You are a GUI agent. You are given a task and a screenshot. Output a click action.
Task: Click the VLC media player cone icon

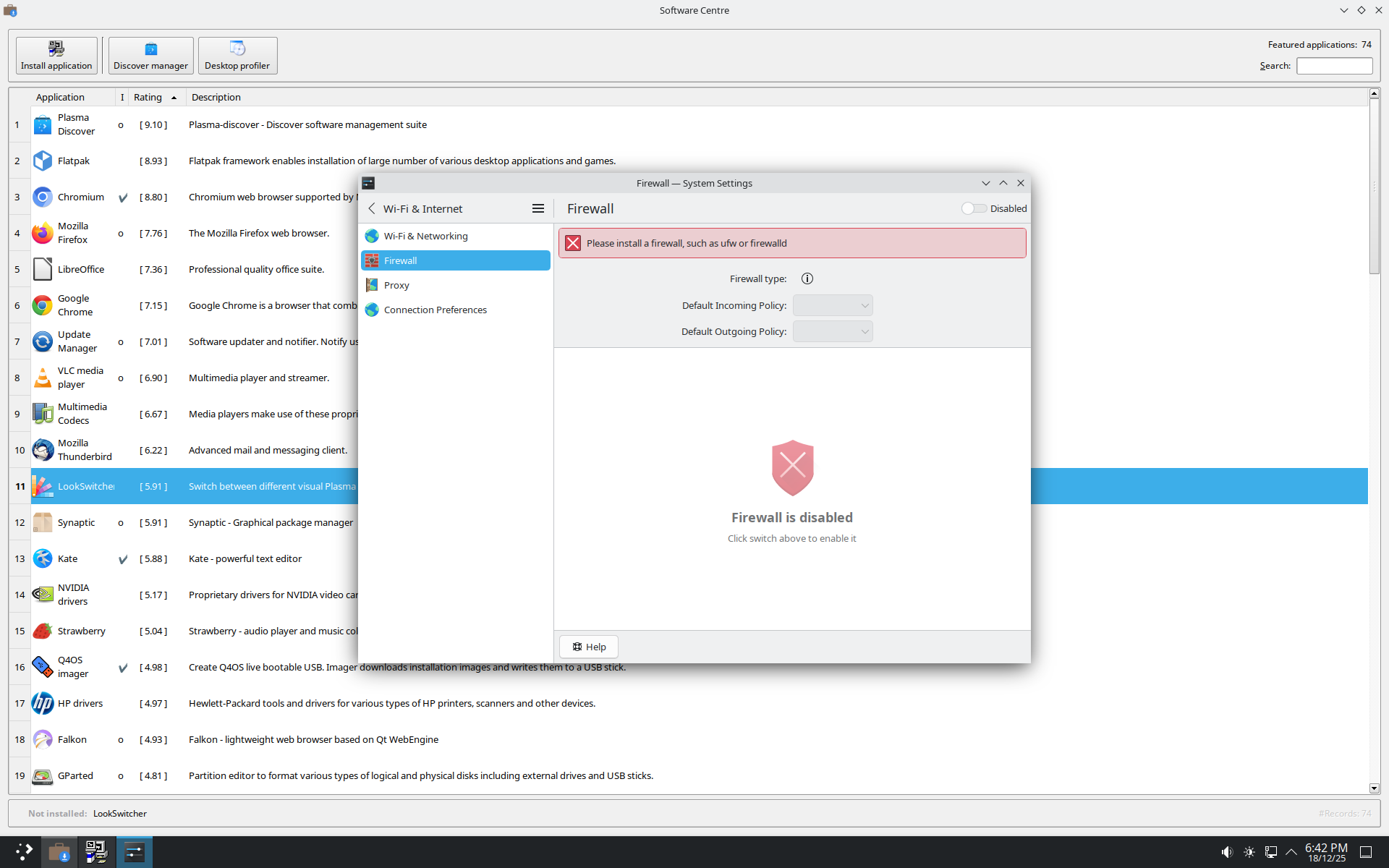click(x=43, y=378)
